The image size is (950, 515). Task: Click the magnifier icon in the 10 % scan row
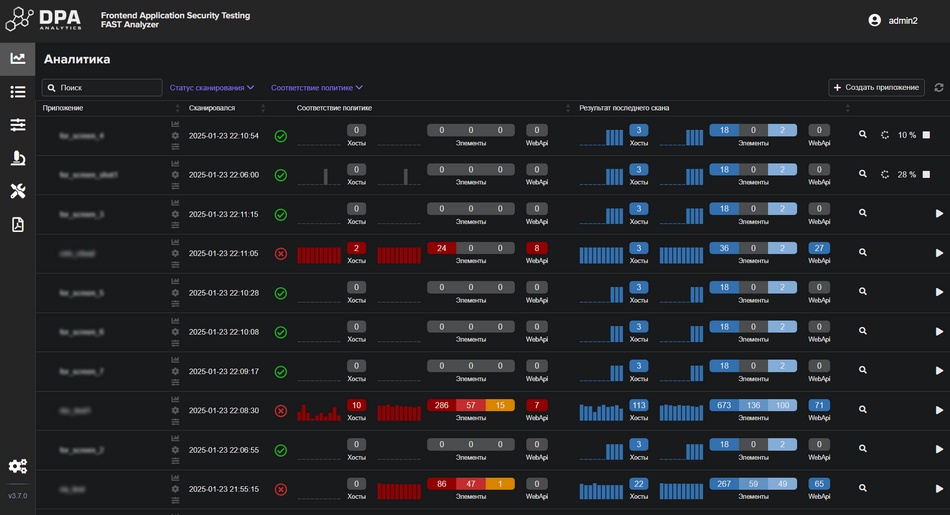(x=863, y=135)
